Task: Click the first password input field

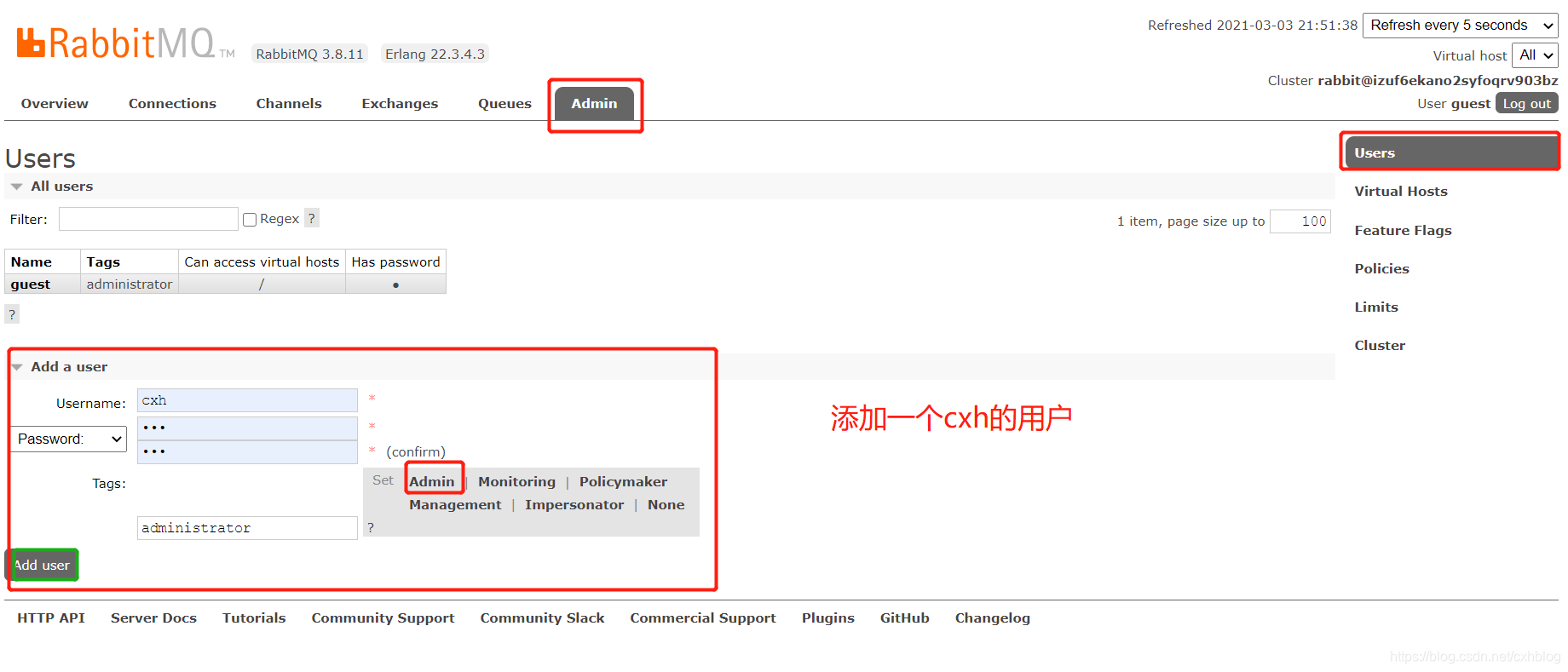Action: [x=247, y=428]
